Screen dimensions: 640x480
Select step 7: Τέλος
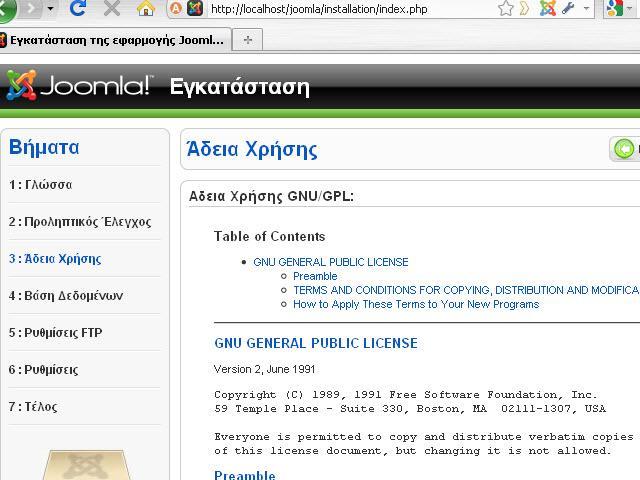coord(33,407)
